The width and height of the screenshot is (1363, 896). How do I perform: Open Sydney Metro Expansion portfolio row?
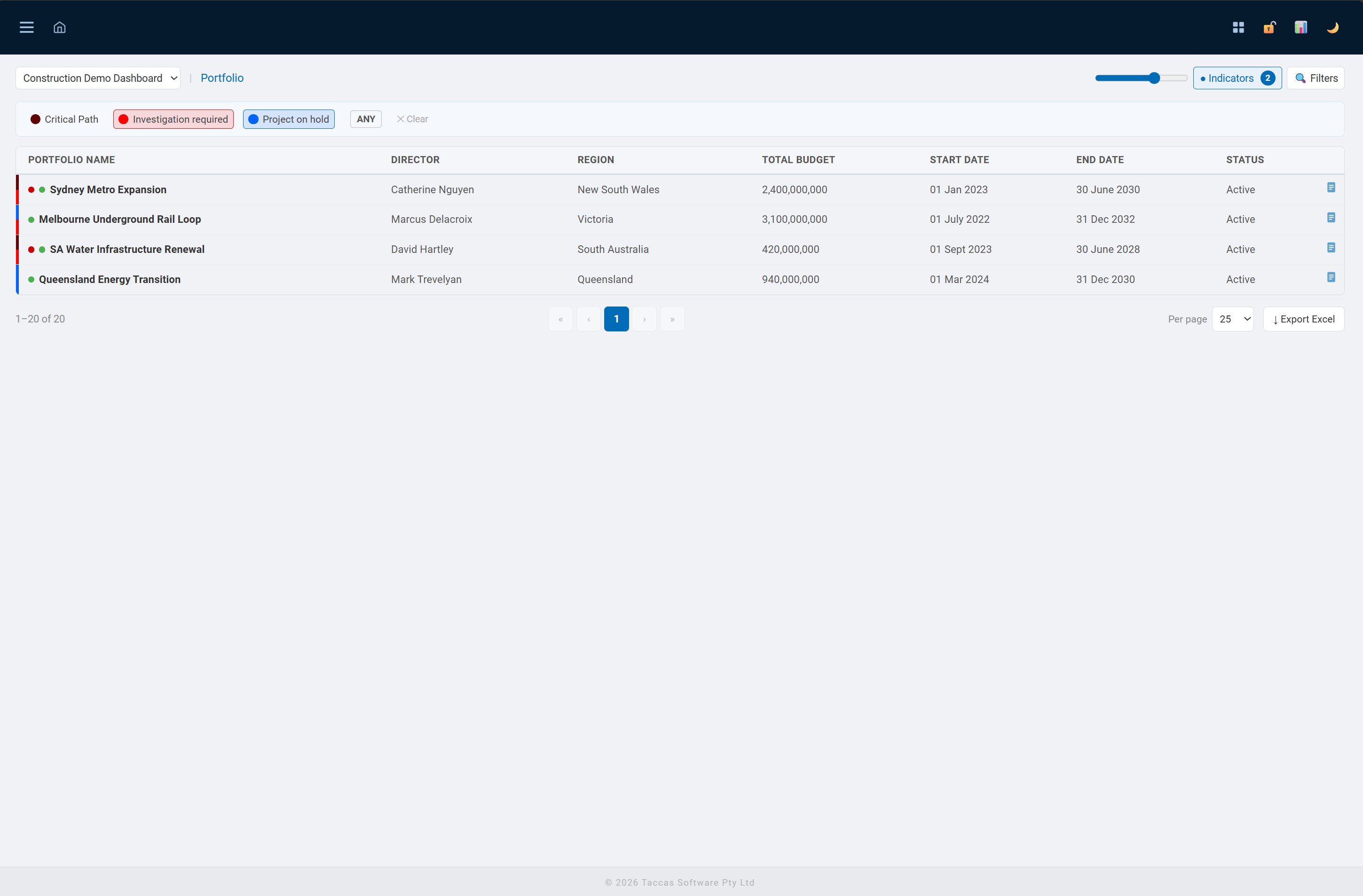pyautogui.click(x=680, y=189)
